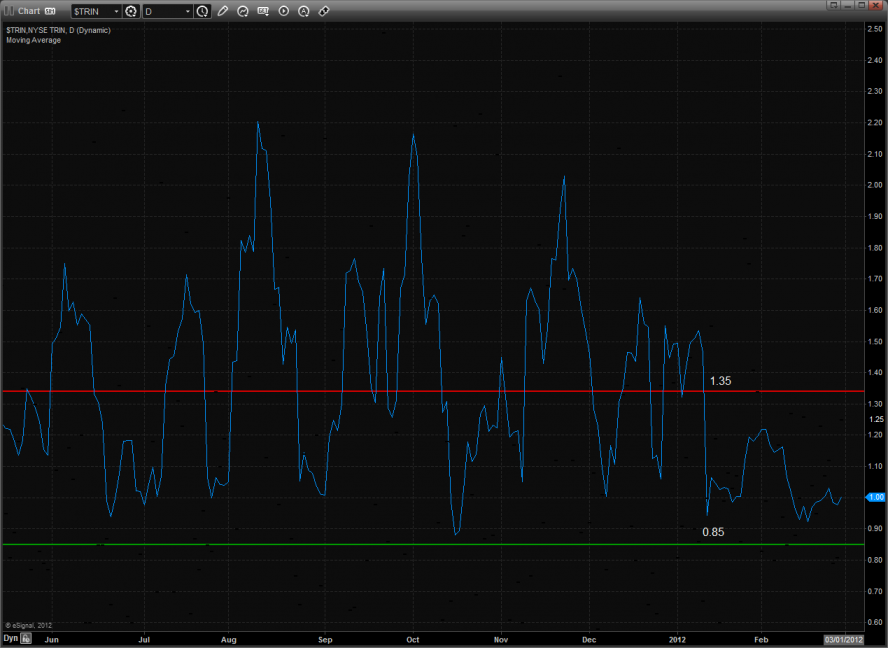Toggle the Dyn dynamic mode label

coord(10,637)
